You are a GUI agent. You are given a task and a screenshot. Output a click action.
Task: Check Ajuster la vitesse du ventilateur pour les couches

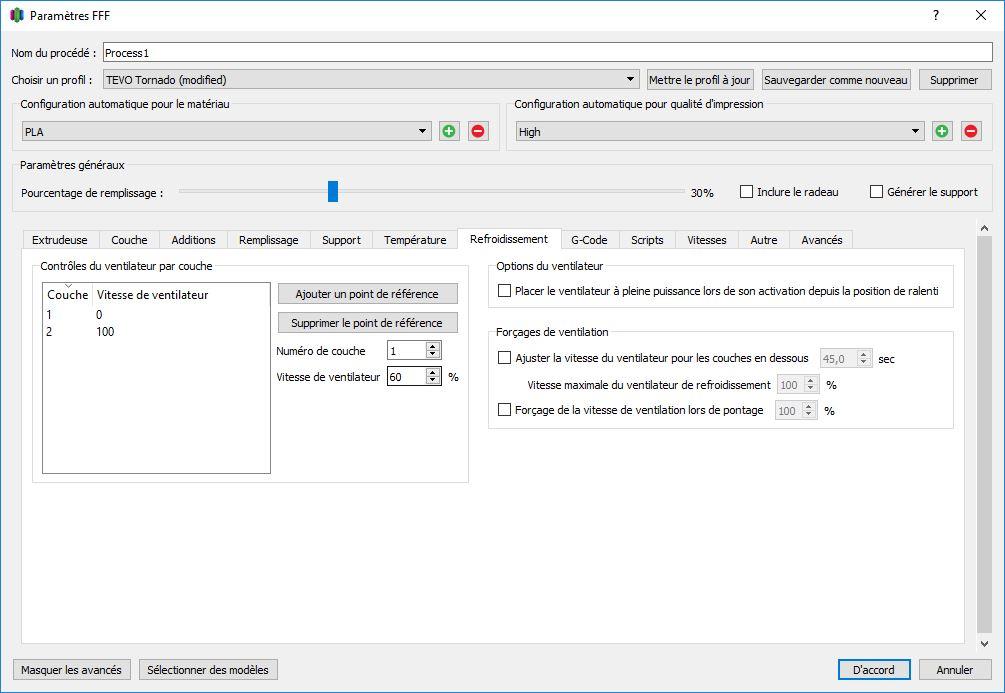(504, 358)
